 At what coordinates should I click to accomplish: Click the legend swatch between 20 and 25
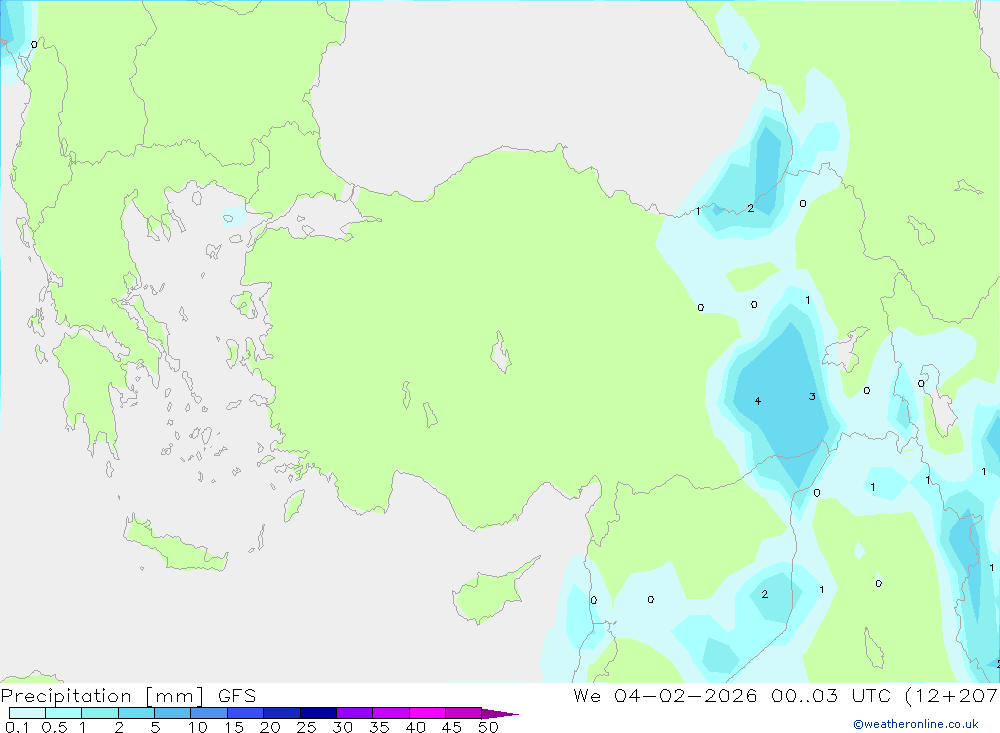281,713
